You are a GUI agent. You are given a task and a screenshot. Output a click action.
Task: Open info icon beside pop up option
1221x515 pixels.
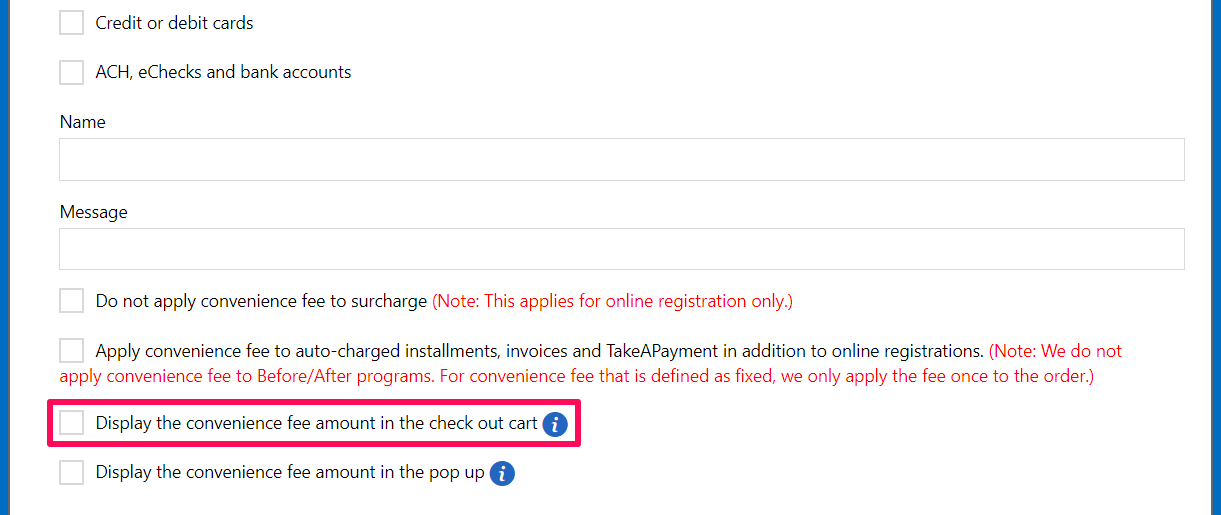click(502, 473)
